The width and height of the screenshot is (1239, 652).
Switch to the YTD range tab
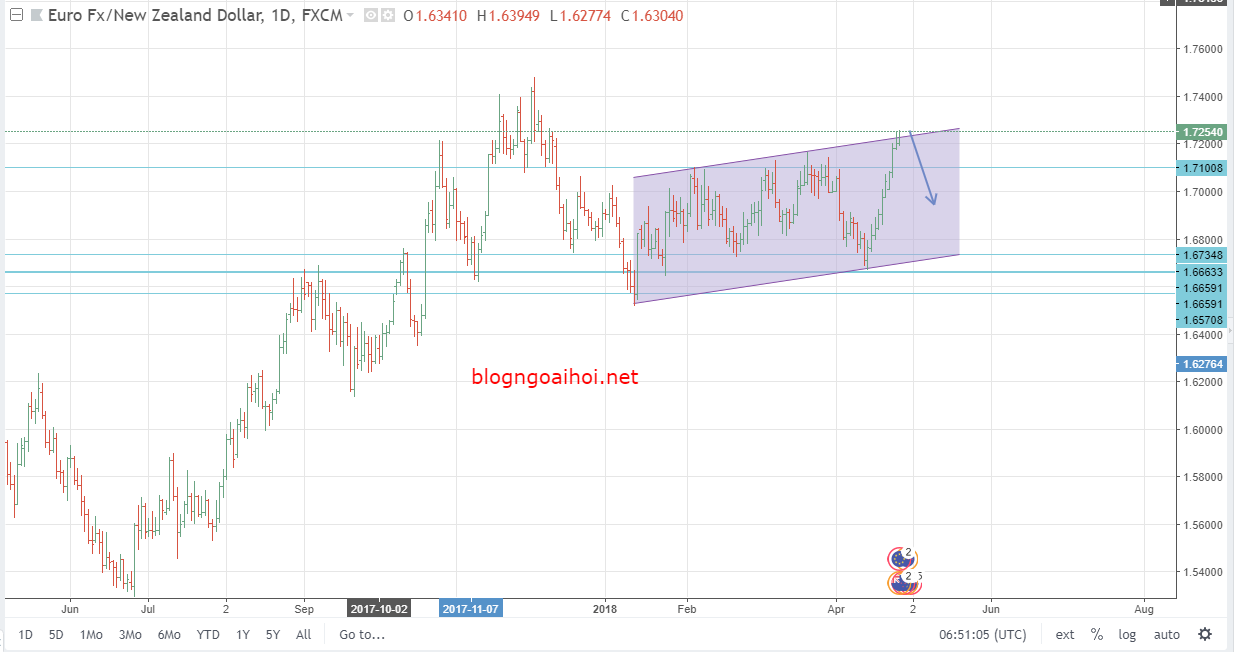click(x=208, y=634)
